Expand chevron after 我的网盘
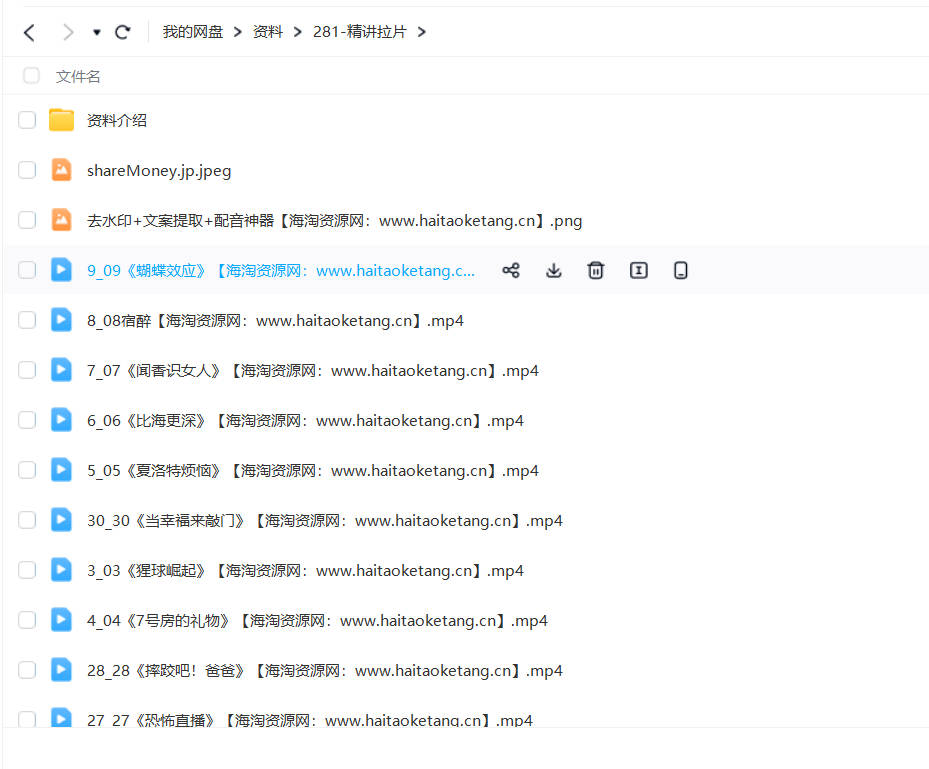Screen dimensions: 929x769 238,32
